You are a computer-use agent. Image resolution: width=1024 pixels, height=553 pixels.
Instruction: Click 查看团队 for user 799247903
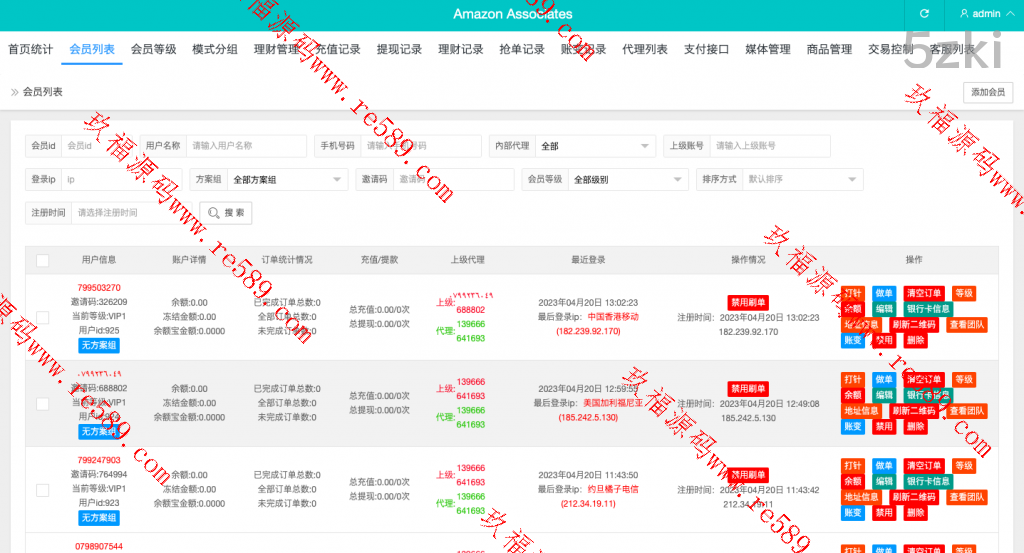tap(966, 497)
